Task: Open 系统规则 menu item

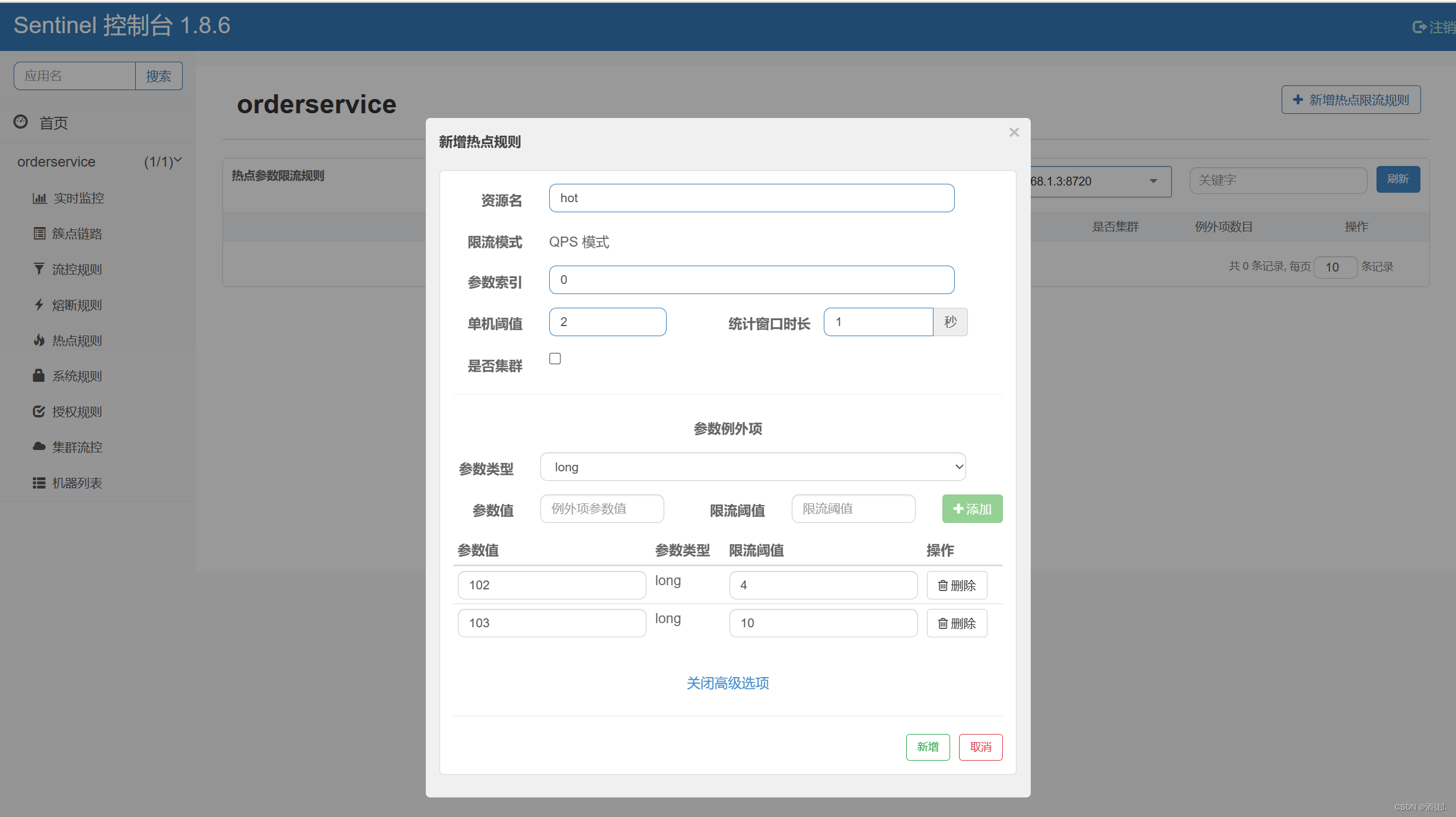Action: click(77, 376)
